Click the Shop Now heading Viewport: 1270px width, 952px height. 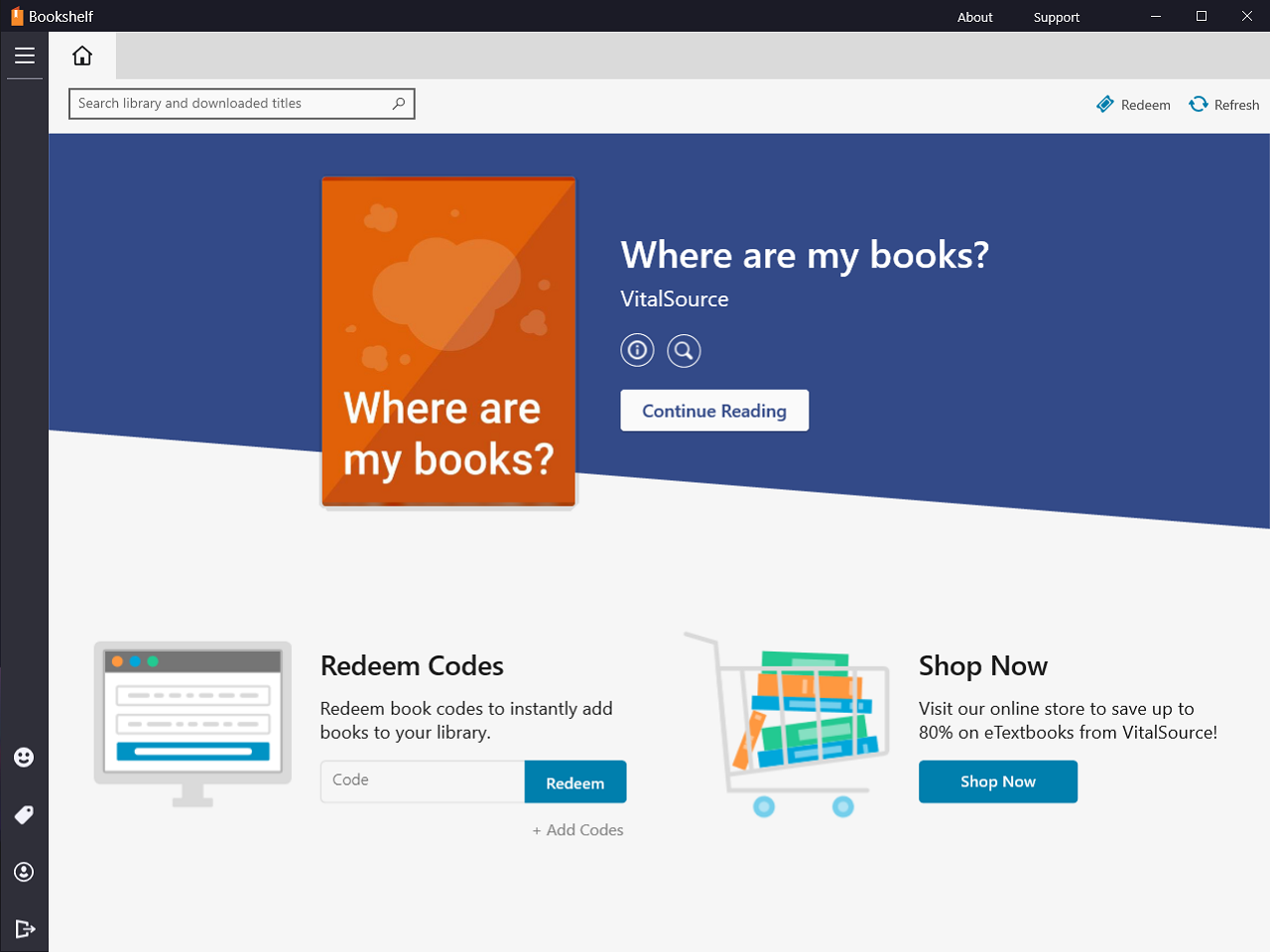pos(983,665)
